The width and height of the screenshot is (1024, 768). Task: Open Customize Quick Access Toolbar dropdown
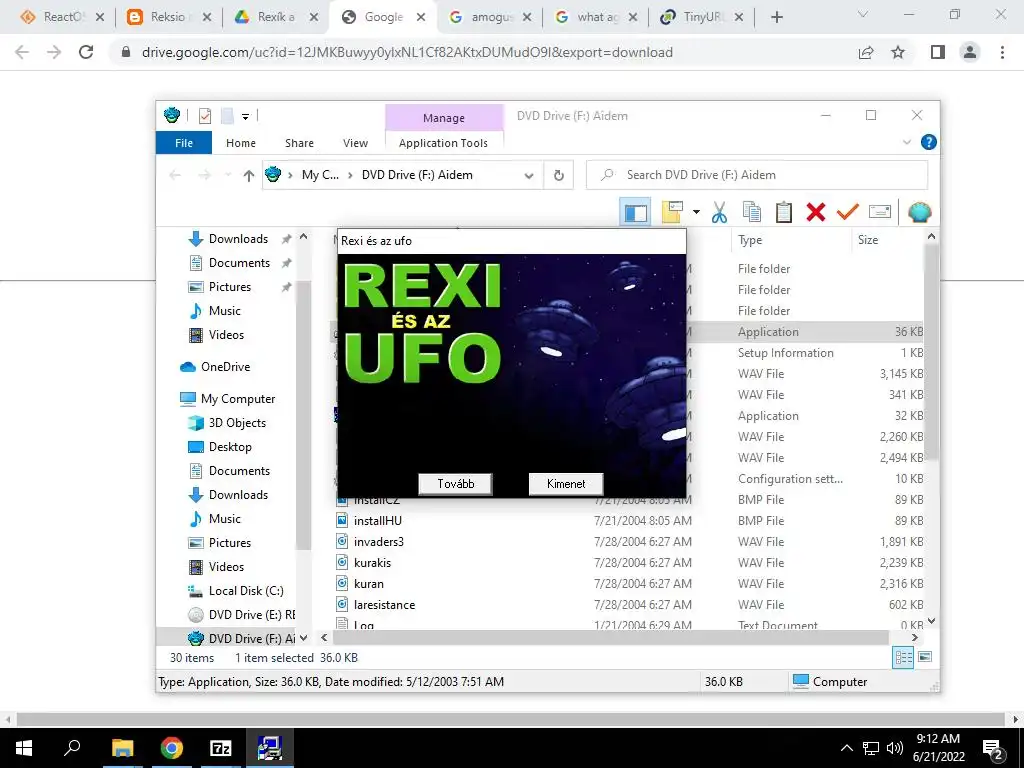[246, 117]
